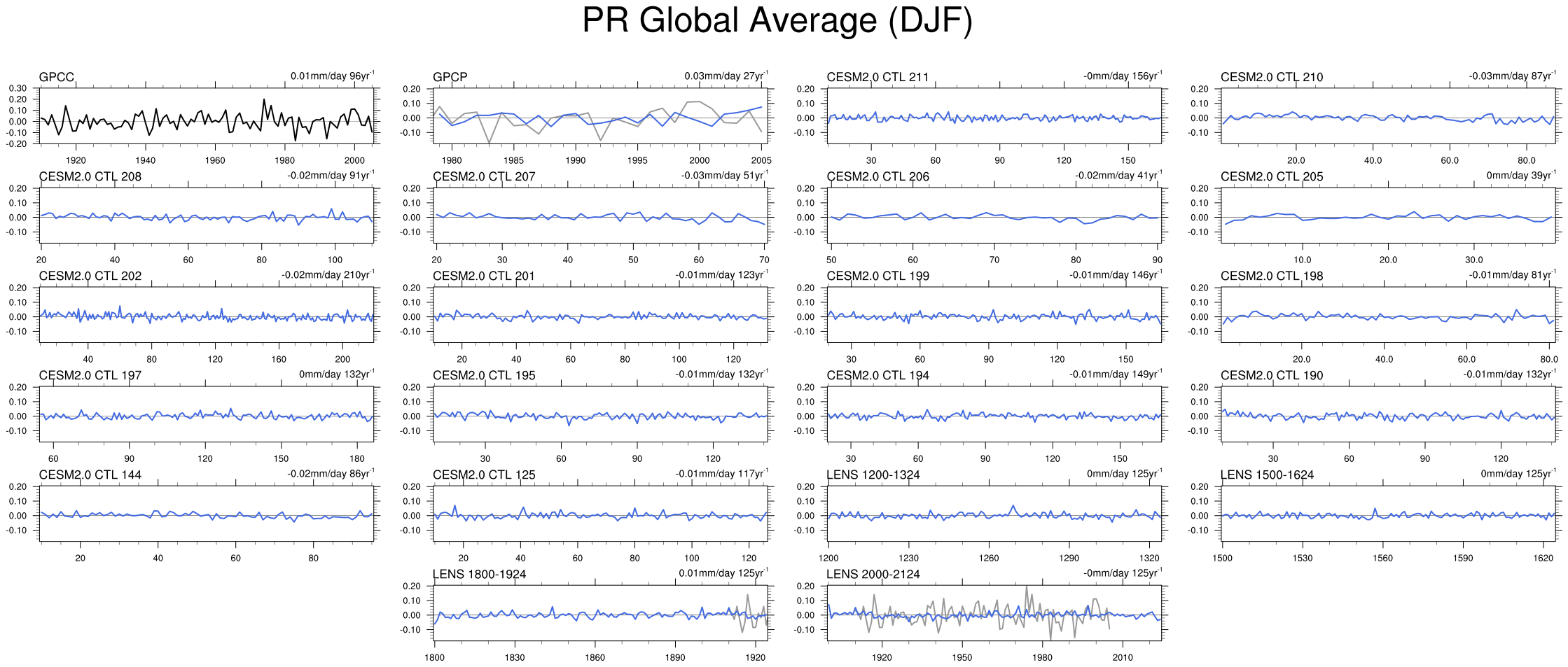Screen dimensions: 1568x667
Task: Open the CESM2.0 CTL 199 plot
Action: pyautogui.click(x=994, y=316)
